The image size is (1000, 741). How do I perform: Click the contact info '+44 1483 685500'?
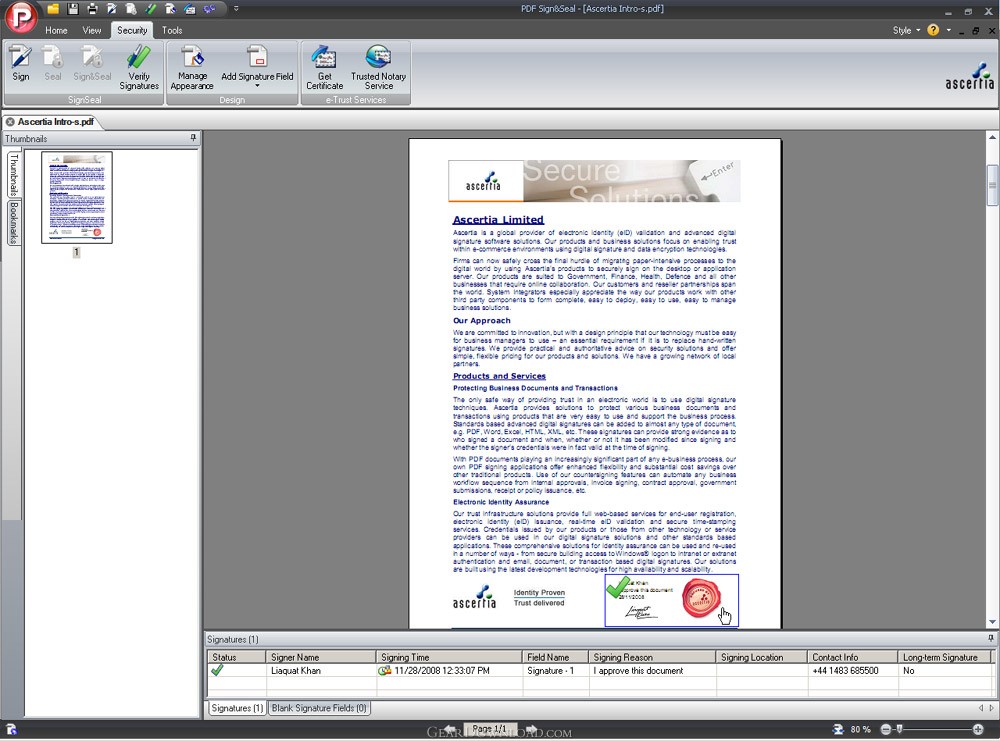[845, 671]
